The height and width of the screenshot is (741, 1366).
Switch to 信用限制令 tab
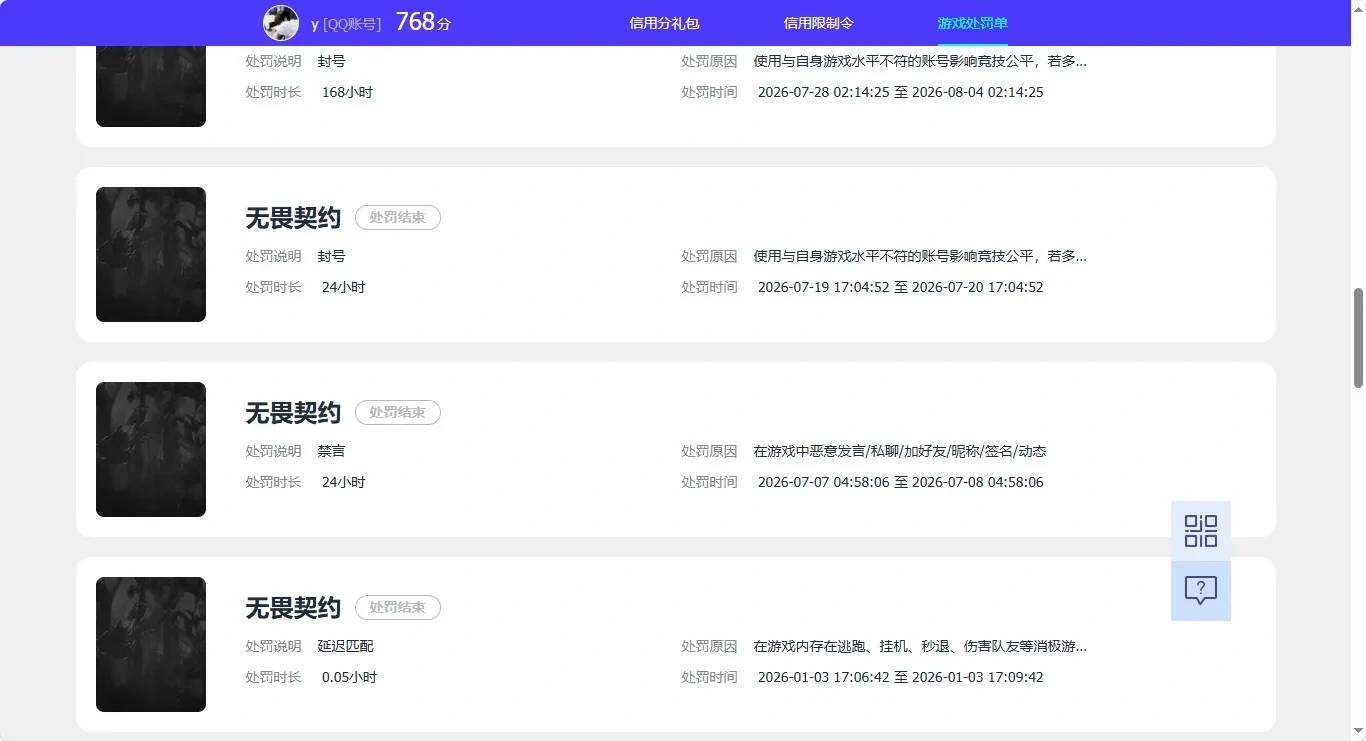[819, 23]
